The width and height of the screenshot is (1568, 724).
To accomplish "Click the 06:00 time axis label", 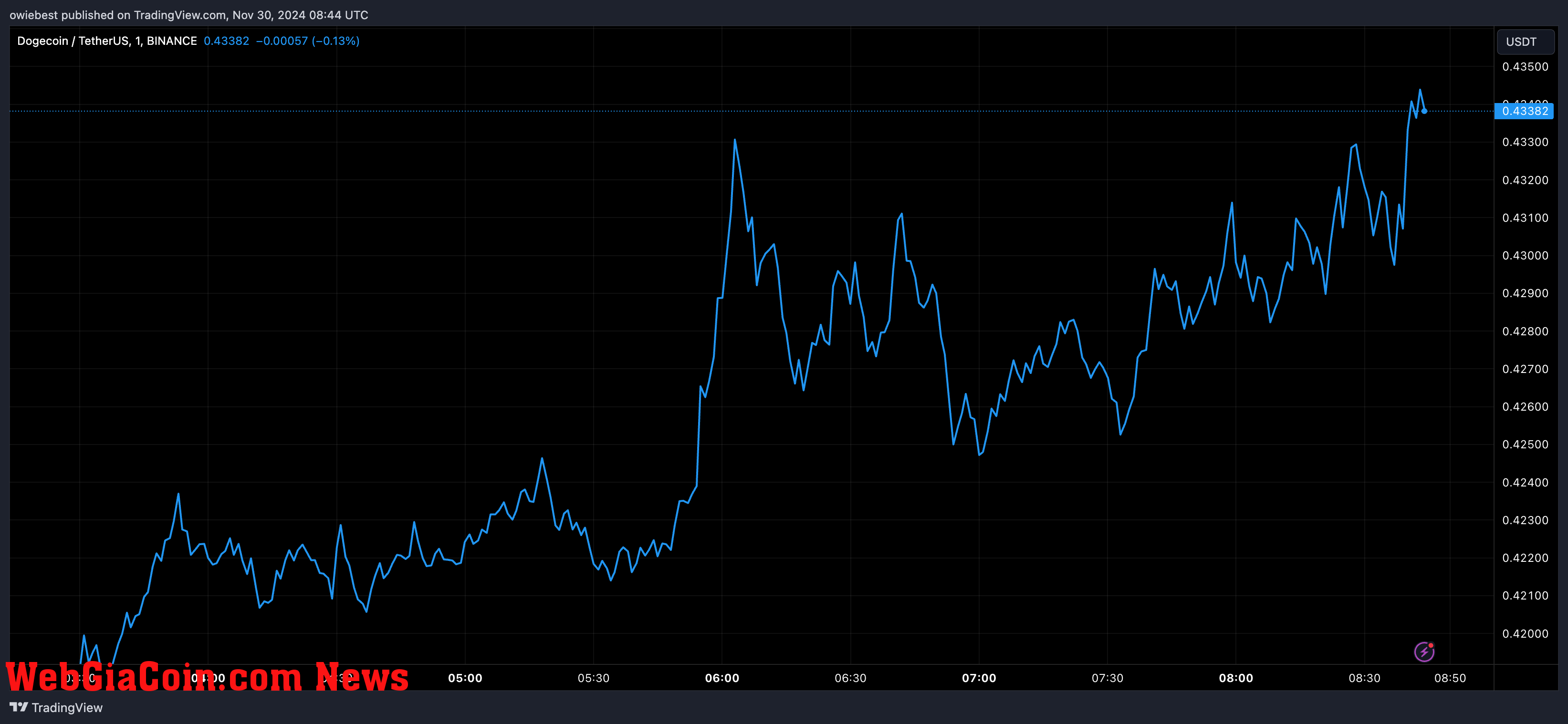I will (x=722, y=678).
